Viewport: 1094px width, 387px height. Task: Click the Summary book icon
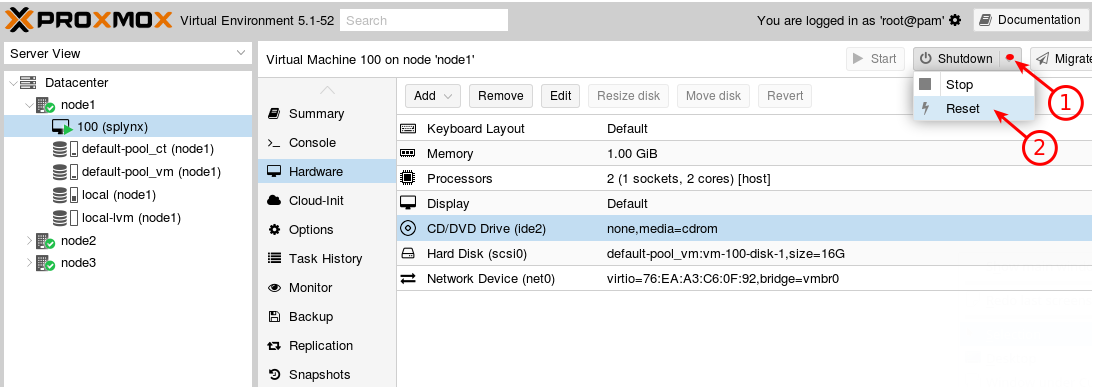pos(274,113)
